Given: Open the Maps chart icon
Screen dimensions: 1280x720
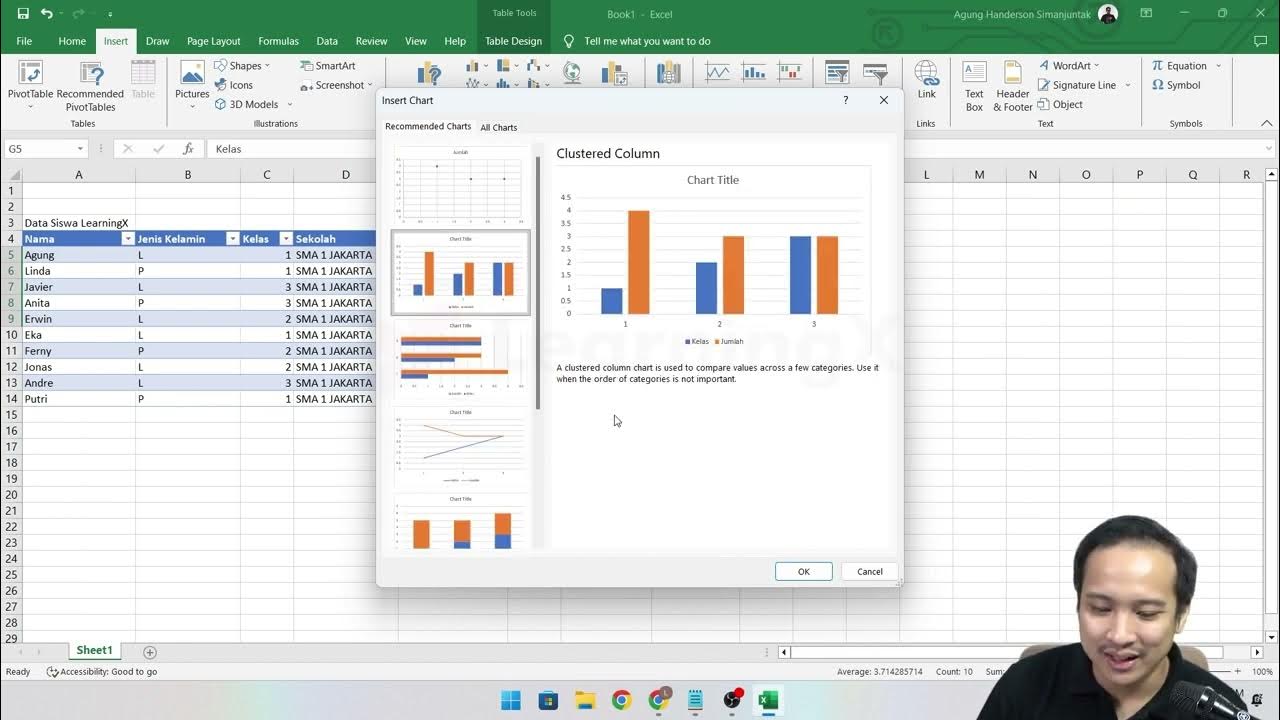Looking at the screenshot, I should [572, 73].
